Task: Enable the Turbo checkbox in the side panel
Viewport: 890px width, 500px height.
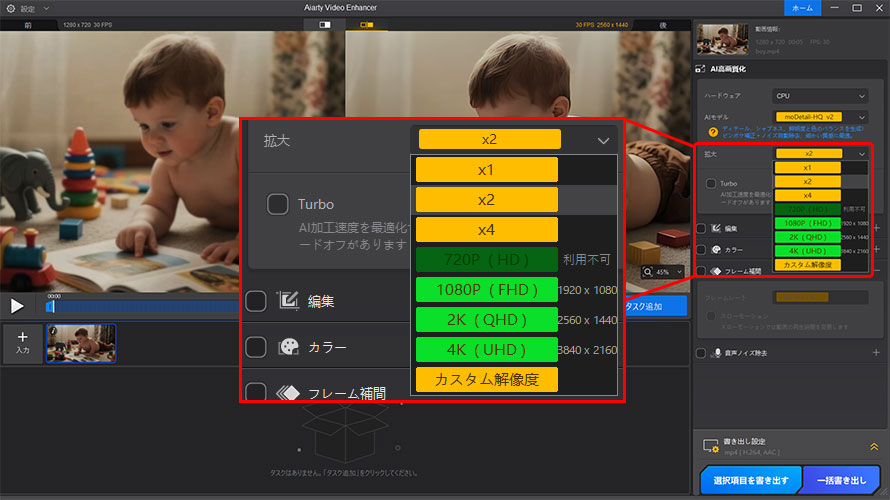Action: tap(710, 184)
